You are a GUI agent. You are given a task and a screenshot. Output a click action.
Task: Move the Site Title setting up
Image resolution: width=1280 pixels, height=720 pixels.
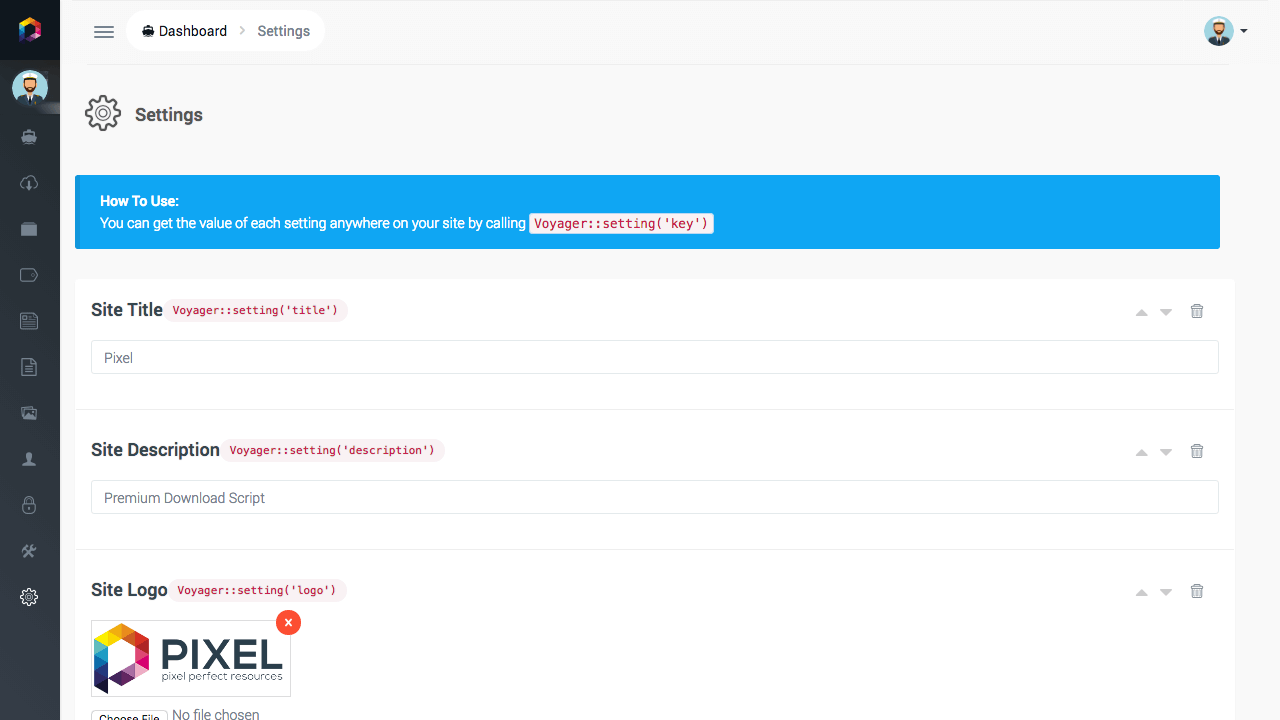coord(1140,312)
